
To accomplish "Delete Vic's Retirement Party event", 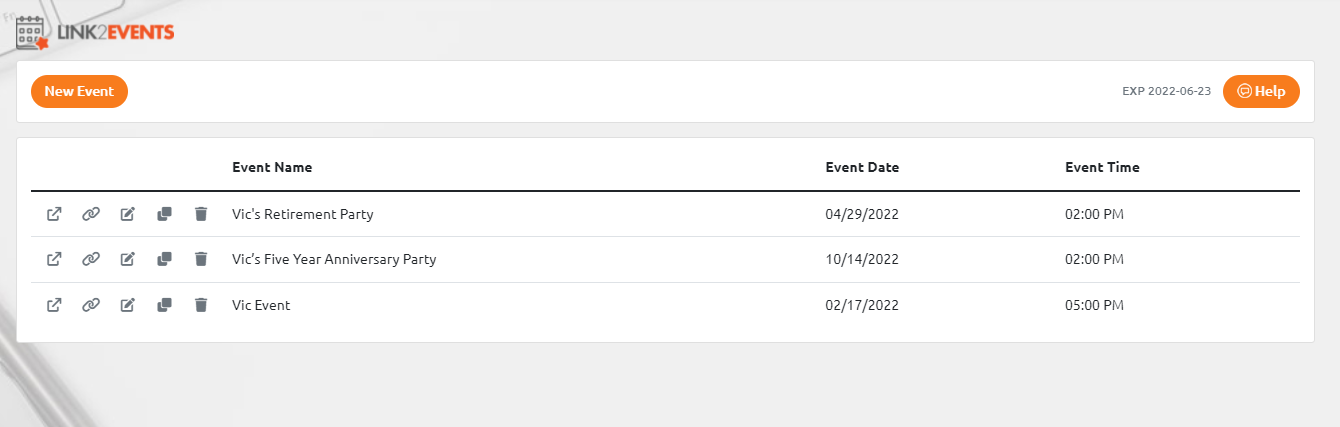I will tap(201, 214).
